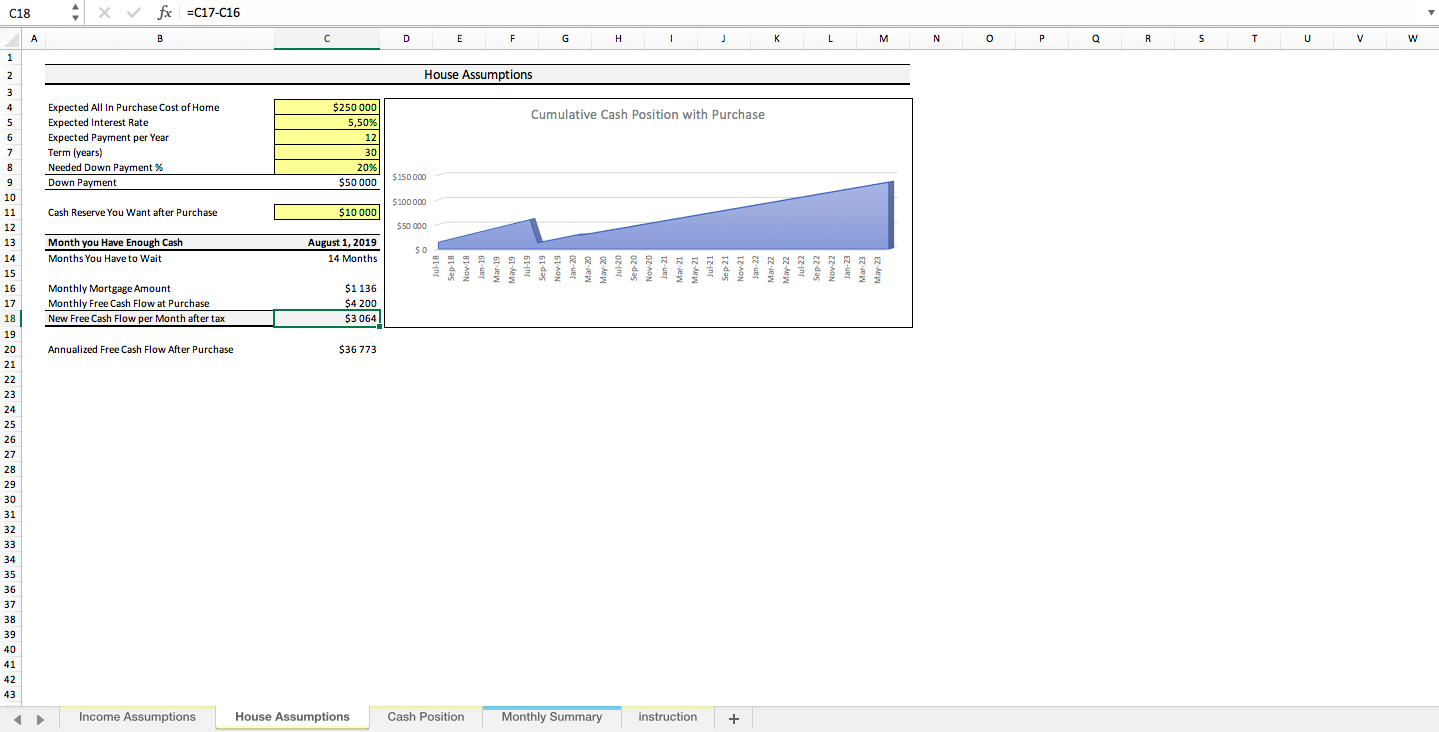Add a new sheet with the plus icon

(733, 716)
